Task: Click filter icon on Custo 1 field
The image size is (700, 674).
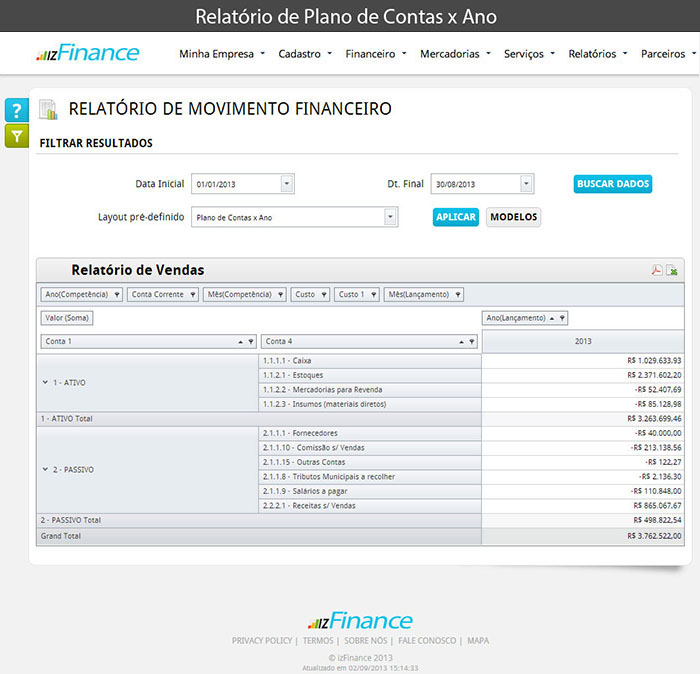Action: coord(374,295)
